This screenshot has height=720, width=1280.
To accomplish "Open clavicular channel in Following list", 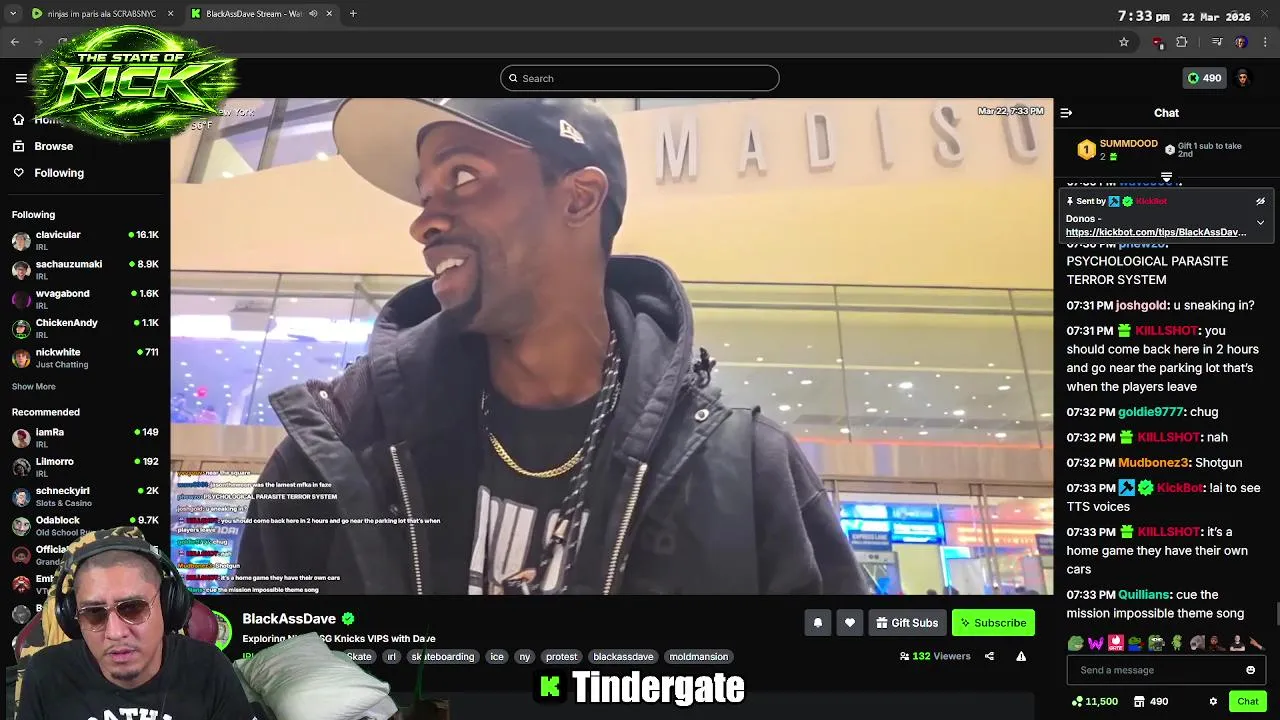I will point(85,240).
